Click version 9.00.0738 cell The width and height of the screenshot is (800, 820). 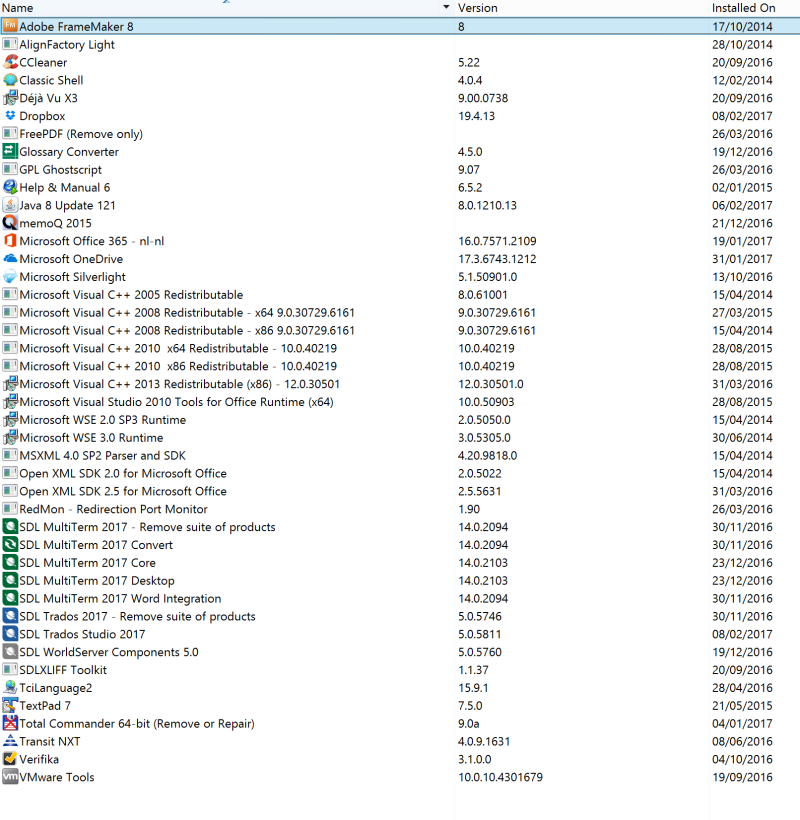tap(483, 98)
